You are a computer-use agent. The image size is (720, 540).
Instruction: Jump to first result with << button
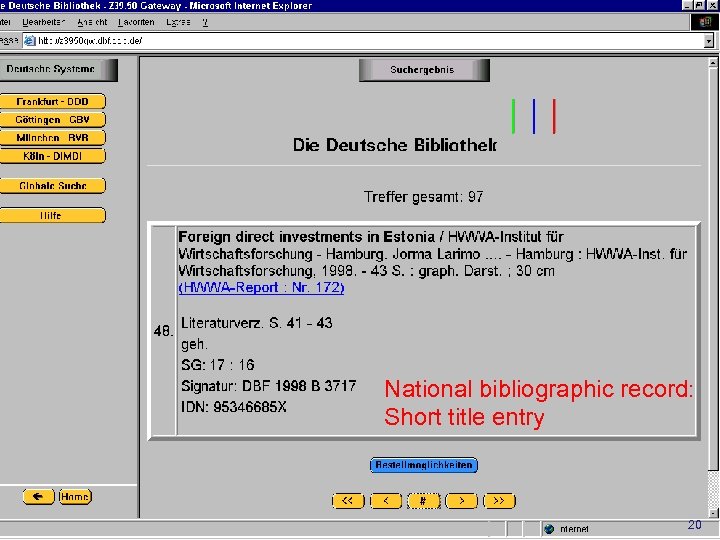[x=348, y=501]
